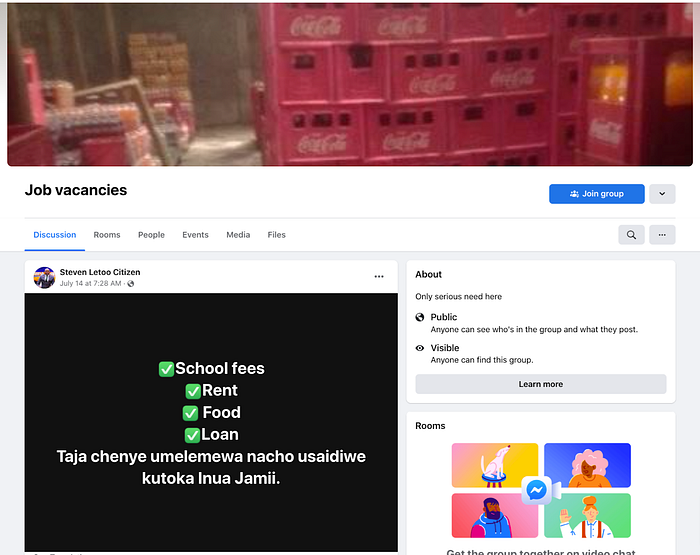
Task: Switch to the Rooms tab
Action: point(107,235)
